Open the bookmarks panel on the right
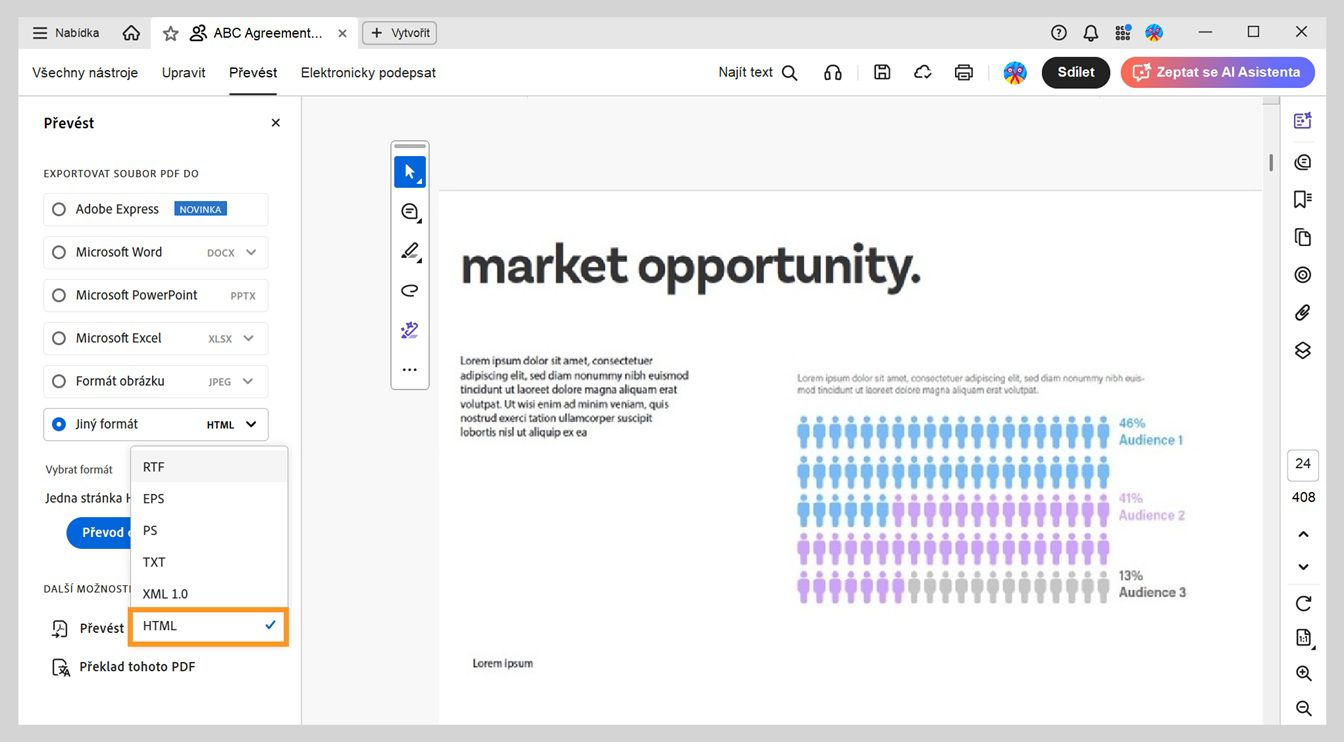This screenshot has height=742, width=1344. 1302,199
